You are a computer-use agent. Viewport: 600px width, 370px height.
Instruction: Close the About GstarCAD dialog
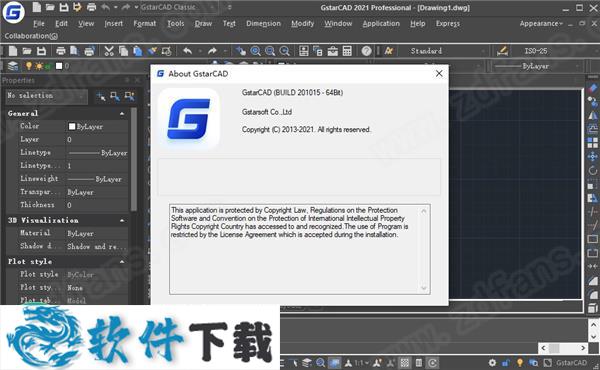tap(439, 73)
